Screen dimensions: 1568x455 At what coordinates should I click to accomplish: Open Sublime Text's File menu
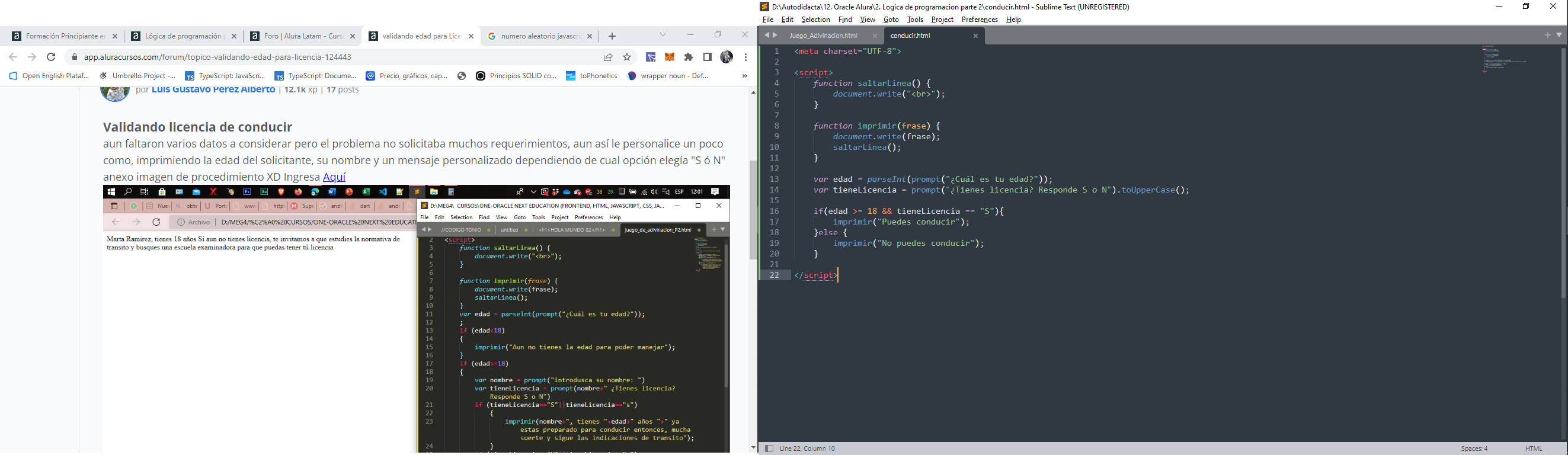pyautogui.click(x=768, y=20)
